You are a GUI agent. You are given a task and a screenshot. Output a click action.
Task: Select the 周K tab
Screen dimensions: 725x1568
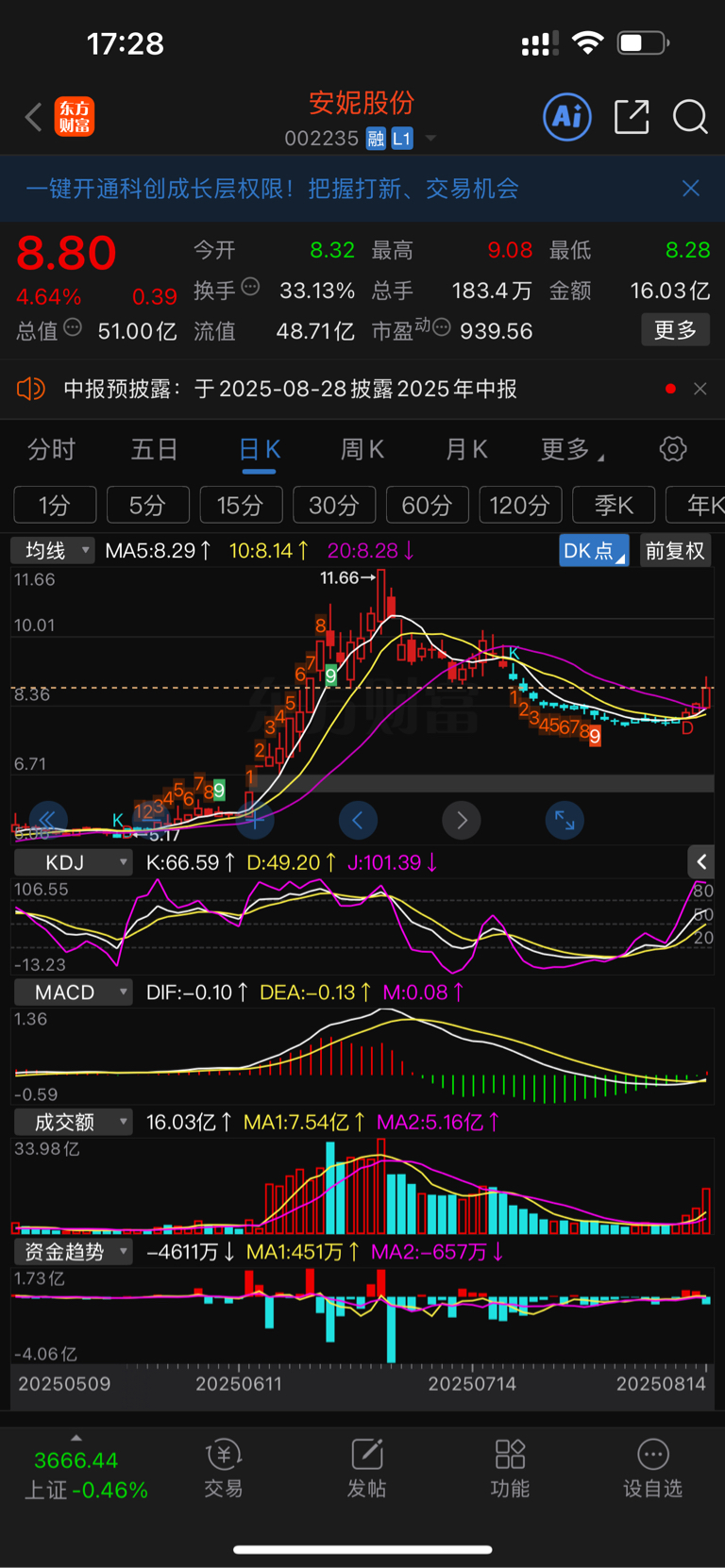tap(362, 449)
